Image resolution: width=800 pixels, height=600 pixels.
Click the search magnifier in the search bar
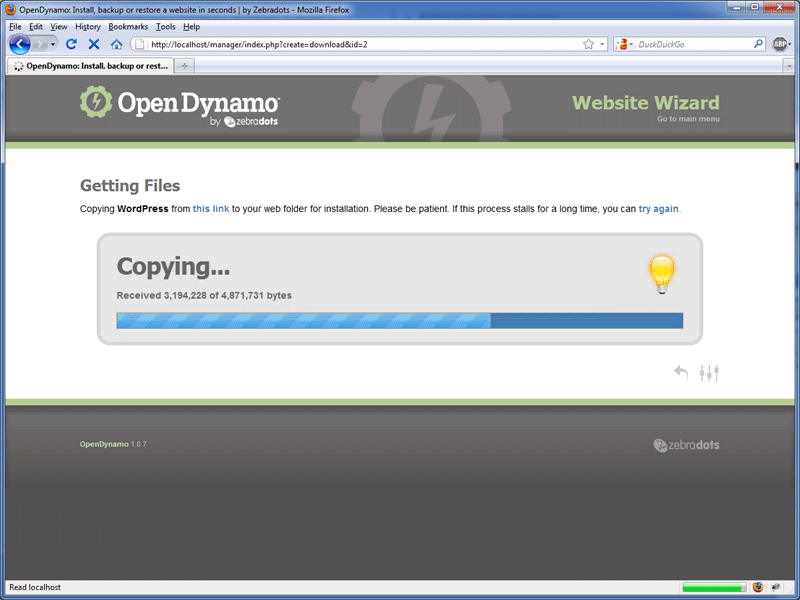pos(758,44)
